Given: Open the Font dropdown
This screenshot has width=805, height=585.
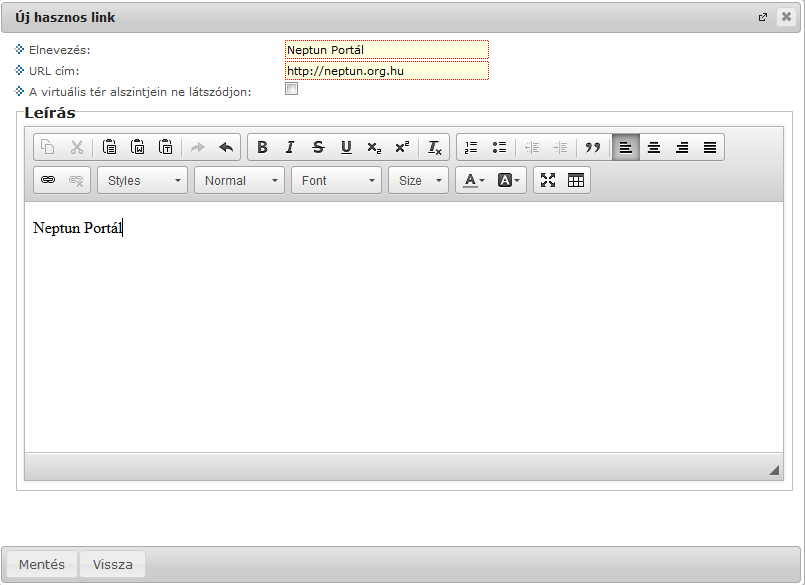Looking at the screenshot, I should [336, 180].
